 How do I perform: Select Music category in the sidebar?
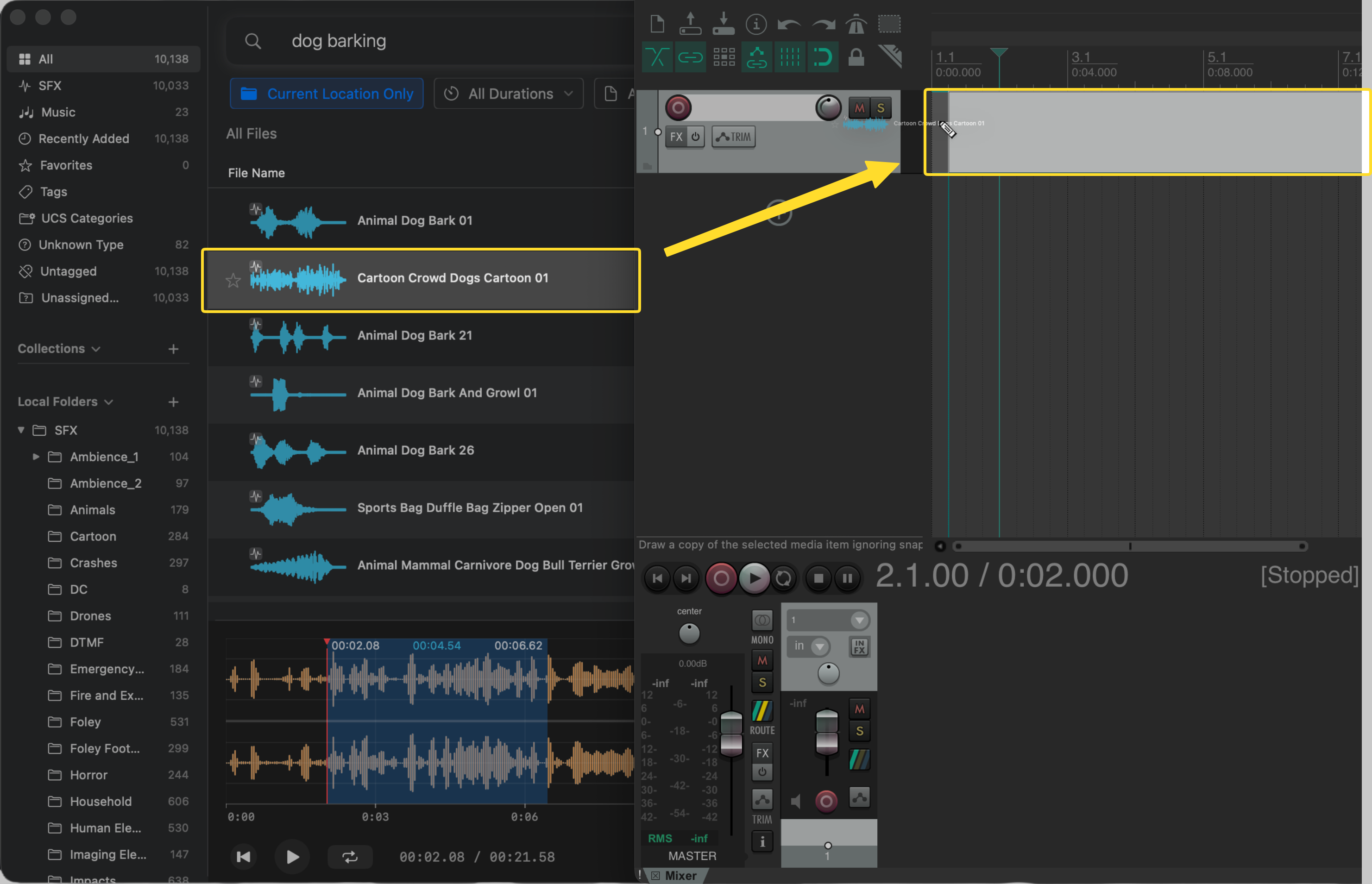coord(103,112)
